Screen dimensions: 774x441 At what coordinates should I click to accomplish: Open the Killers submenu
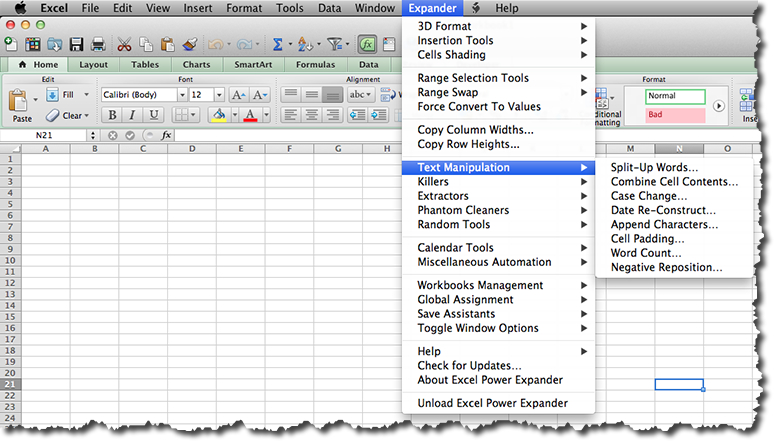499,182
